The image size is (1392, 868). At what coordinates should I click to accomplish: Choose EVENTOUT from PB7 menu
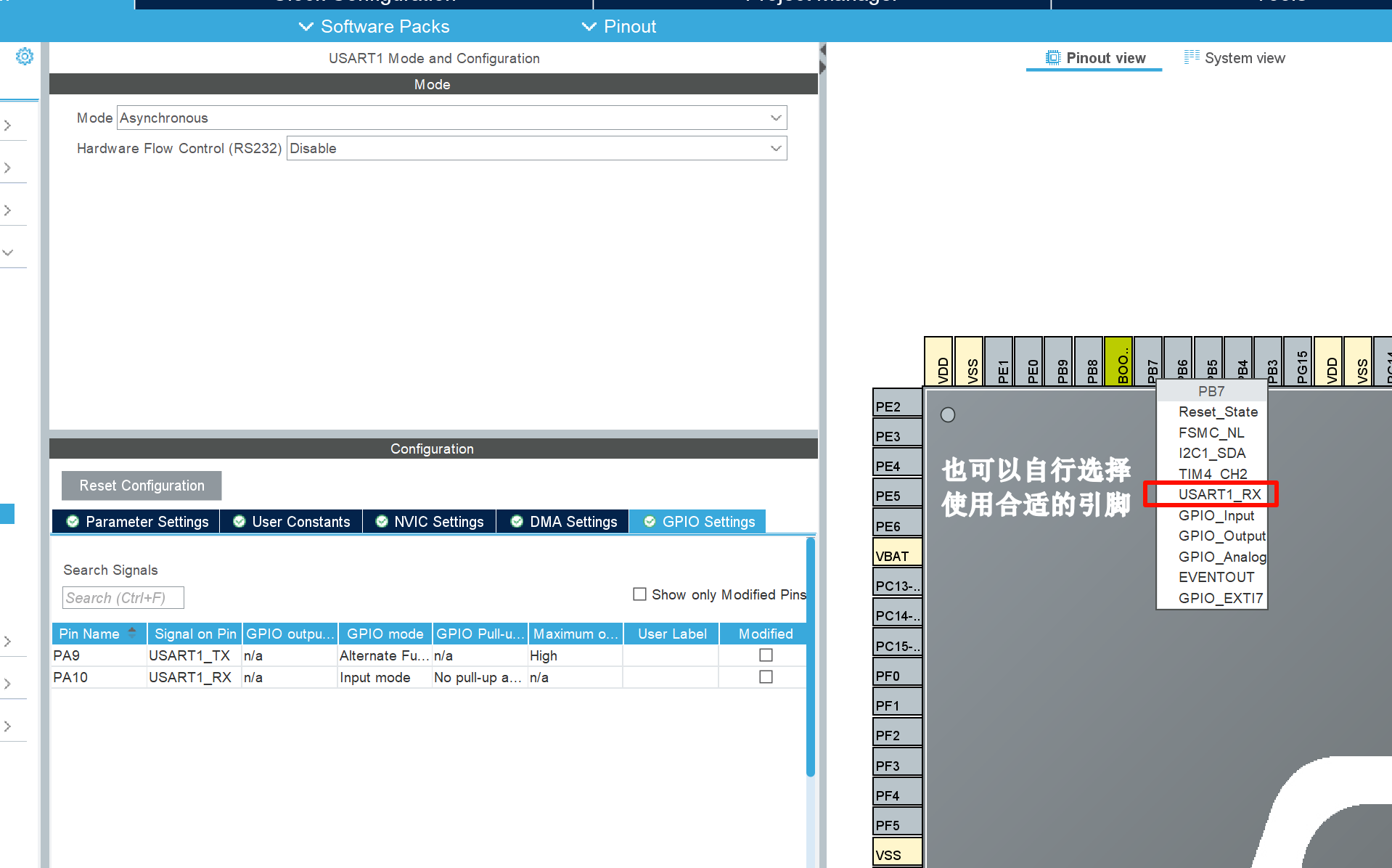click(1211, 577)
